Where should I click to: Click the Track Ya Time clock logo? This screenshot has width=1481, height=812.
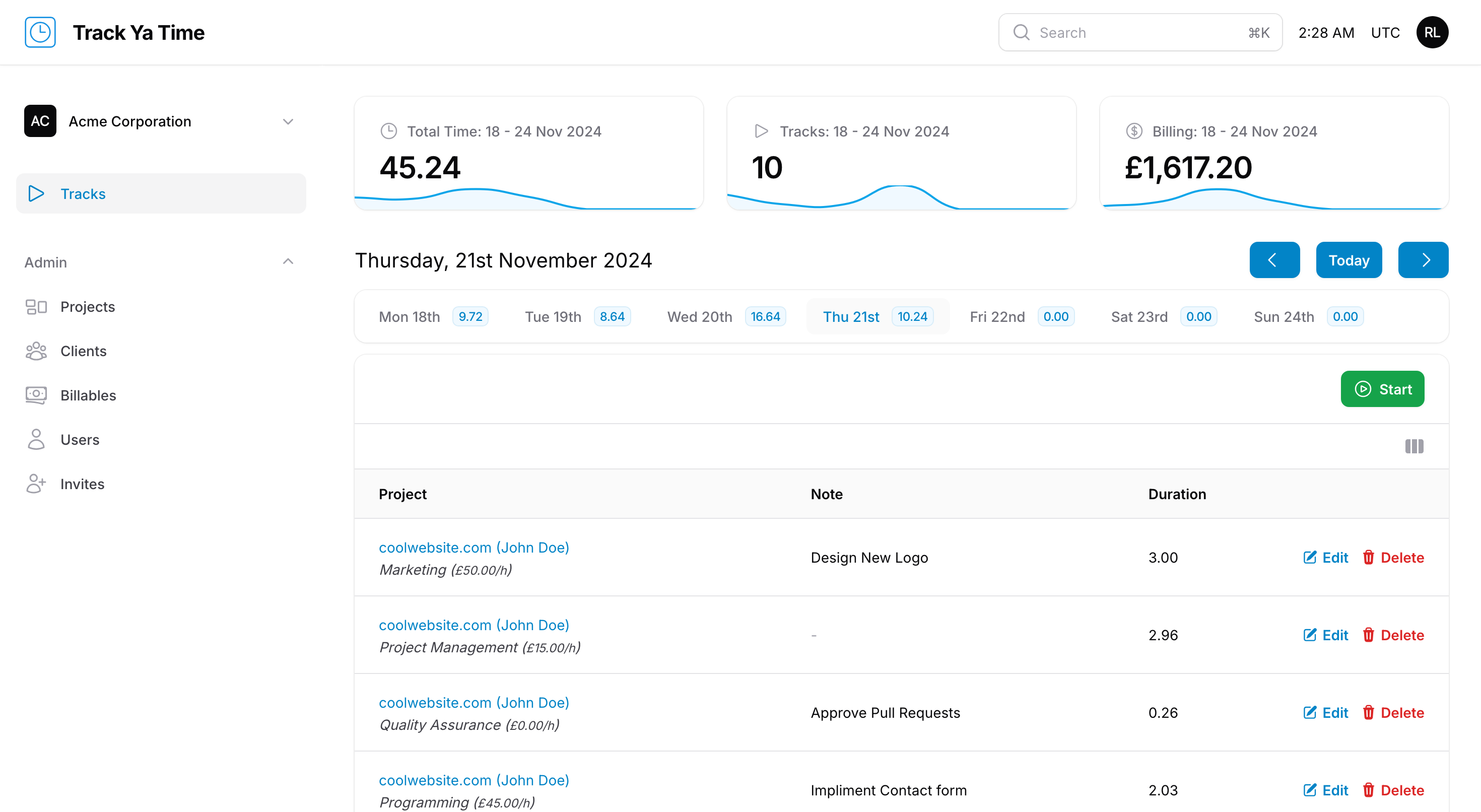[x=40, y=32]
